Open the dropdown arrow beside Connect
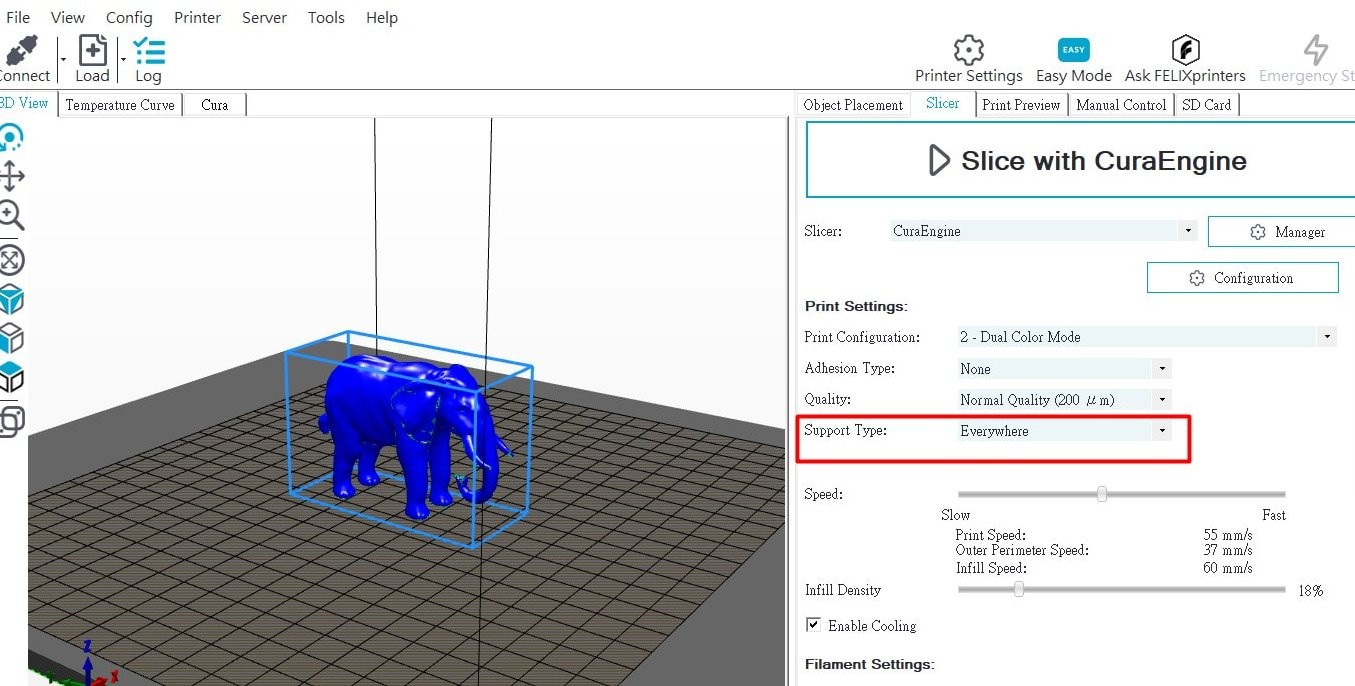The image size is (1355, 686). click(x=63, y=60)
